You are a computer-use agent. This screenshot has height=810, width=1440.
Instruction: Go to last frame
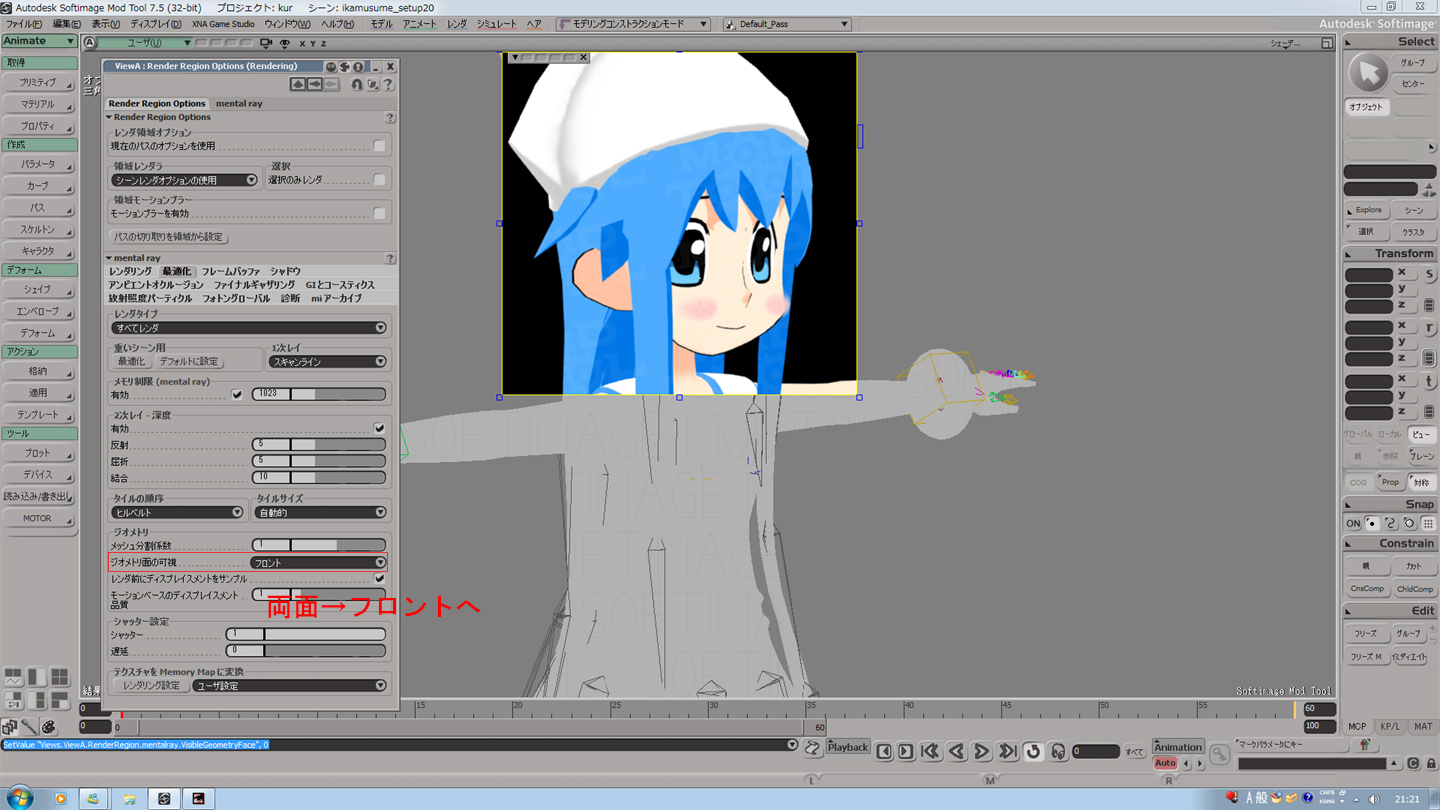(x=1008, y=751)
